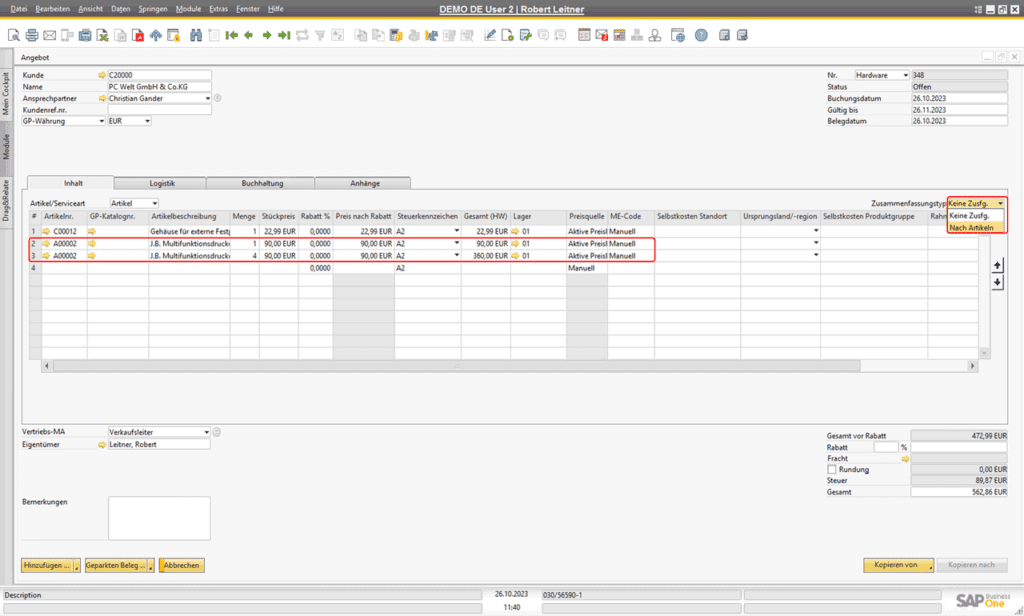Open the Bearbeiten menu
The image size is (1024, 616).
pos(52,8)
